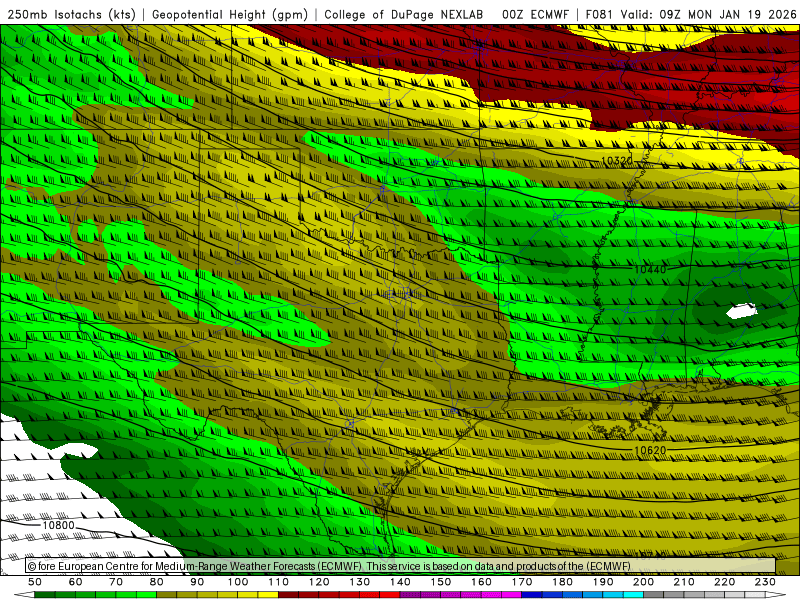The height and width of the screenshot is (600, 800).
Task: Click the 10440 height contour label
Action: click(x=650, y=269)
